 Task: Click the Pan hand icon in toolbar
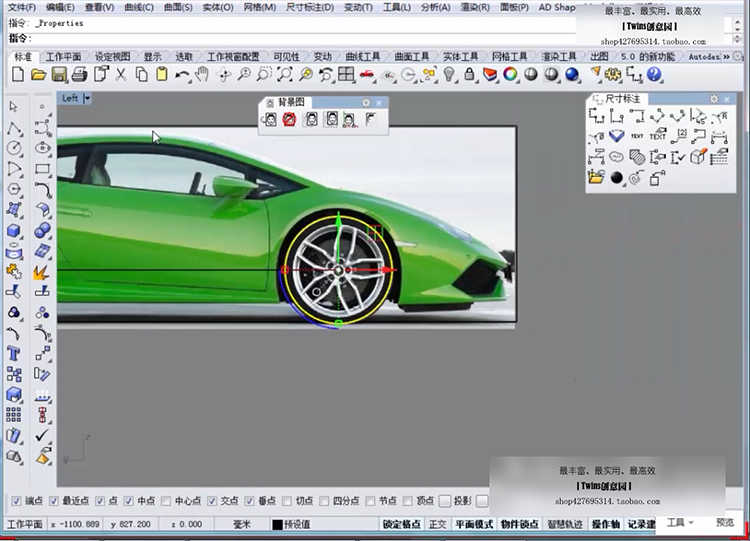pos(202,74)
